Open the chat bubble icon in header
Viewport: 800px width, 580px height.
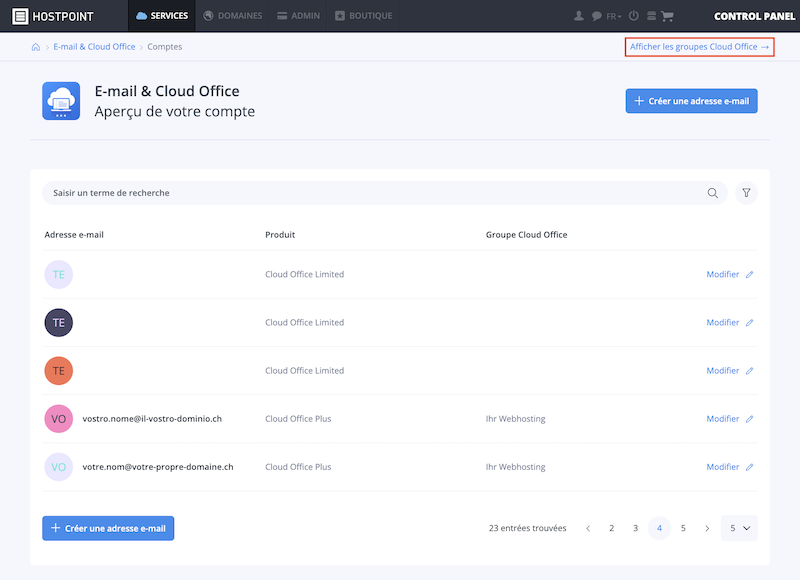596,16
